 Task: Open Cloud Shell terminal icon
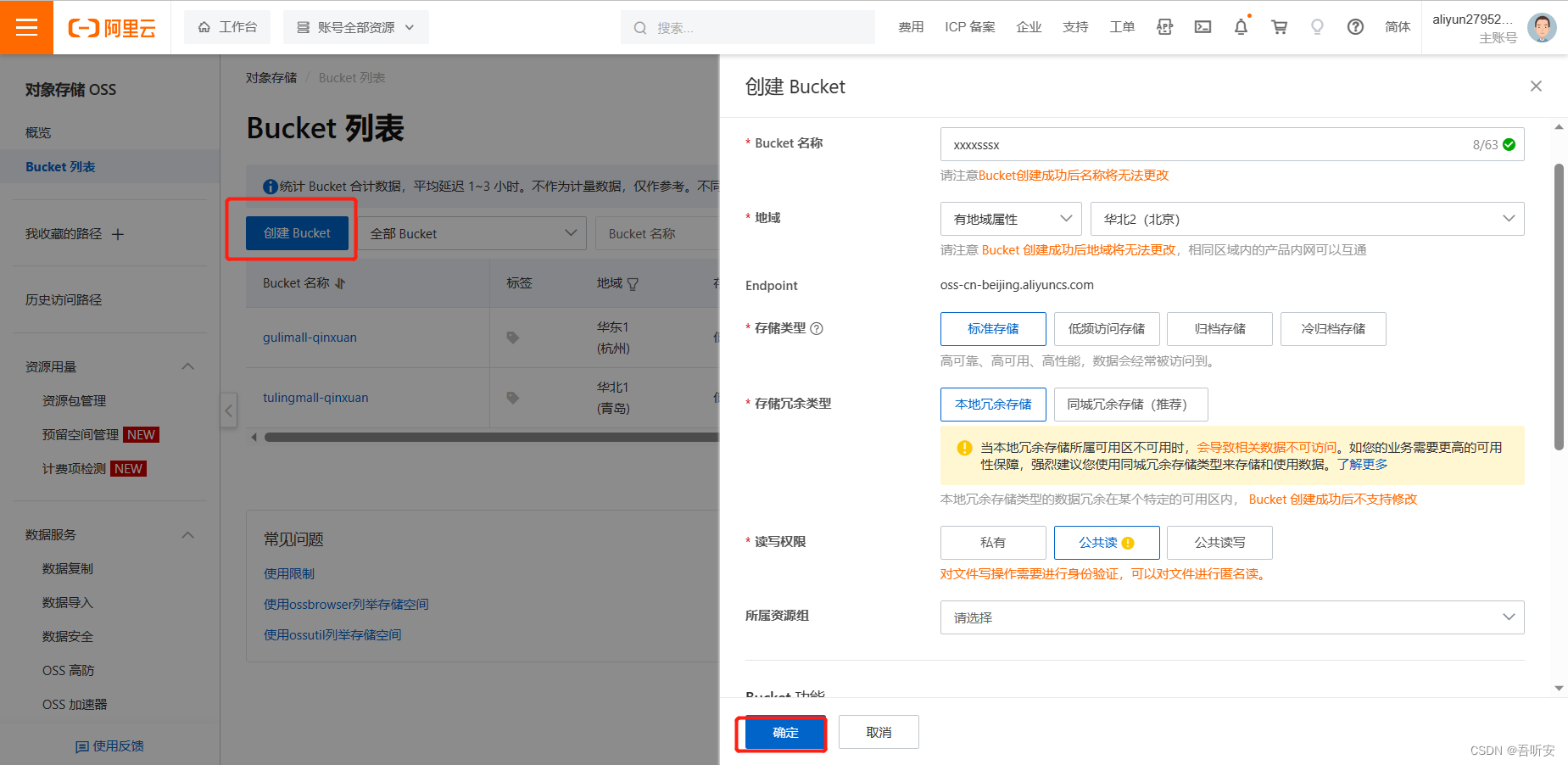[x=1203, y=27]
